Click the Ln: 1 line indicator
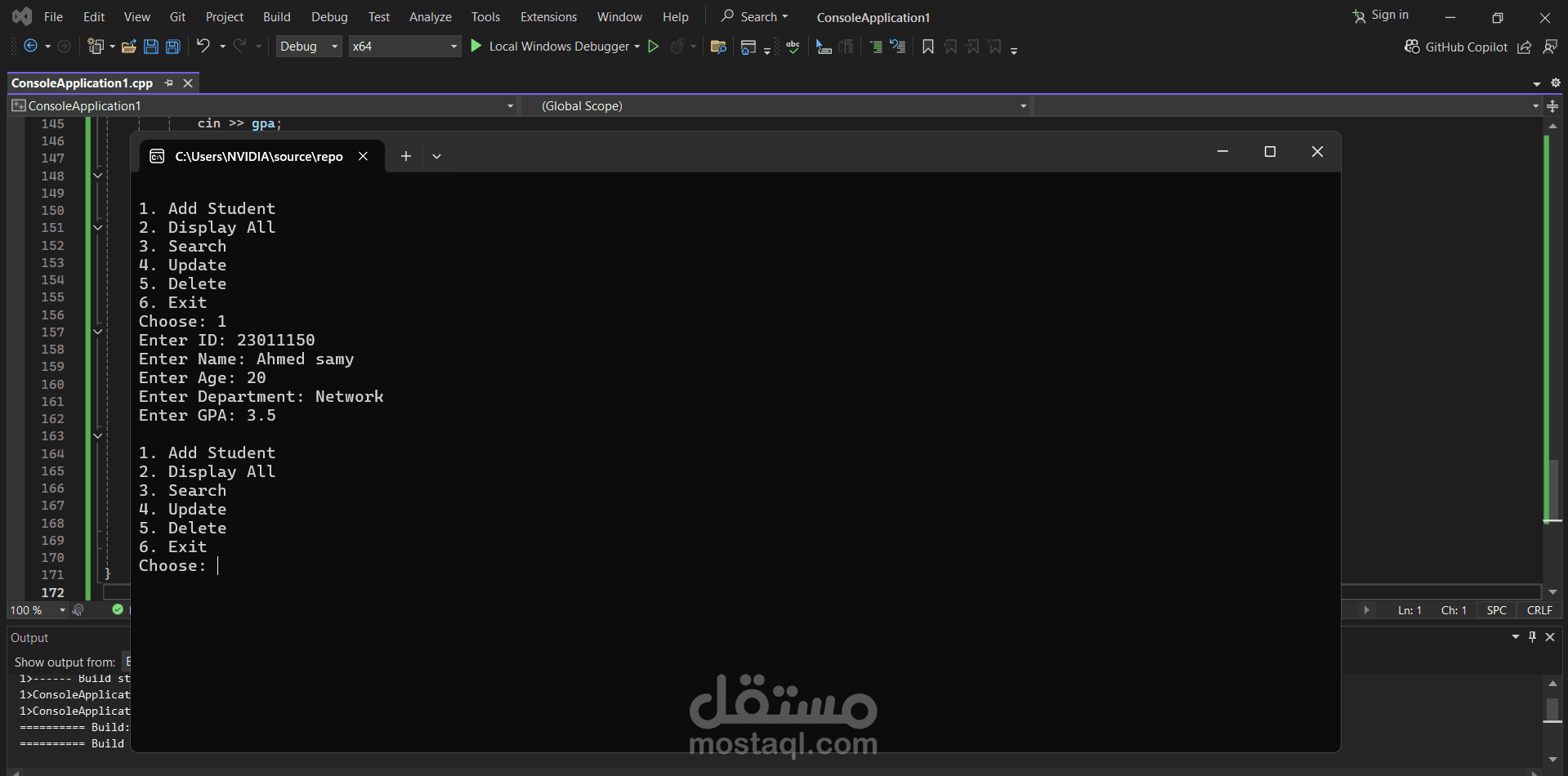Viewport: 1568px width, 776px height. pos(1409,610)
